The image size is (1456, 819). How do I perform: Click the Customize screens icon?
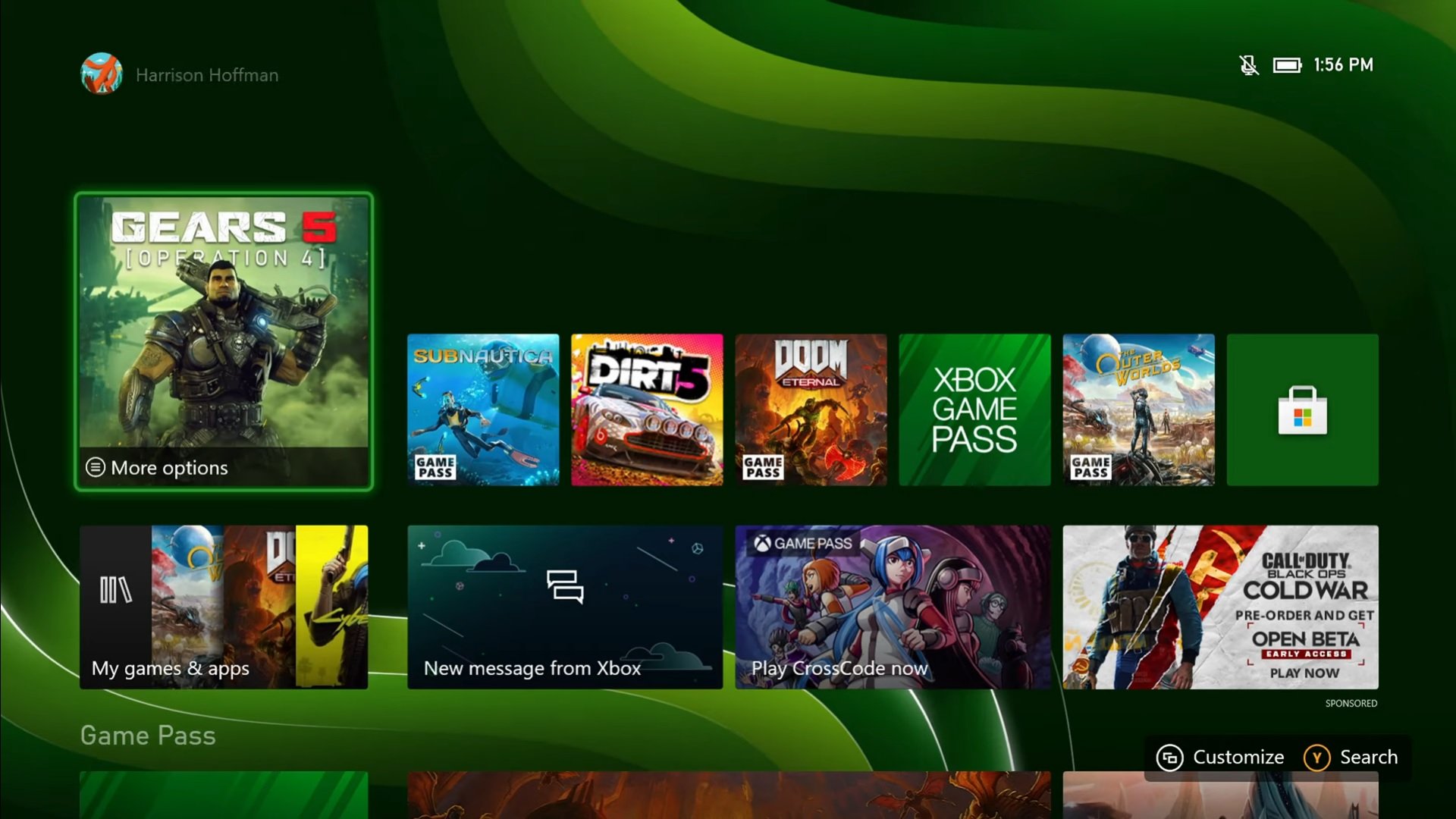point(1170,757)
